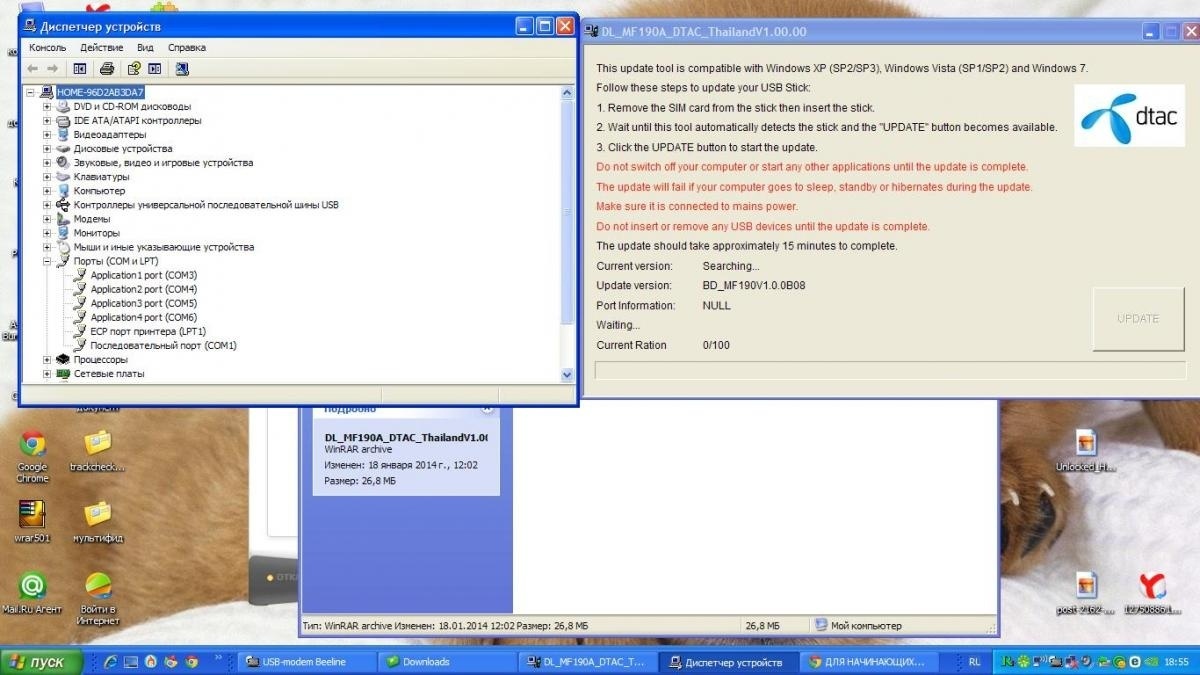The height and width of the screenshot is (675, 1200).
Task: Click the update progress bar
Action: [x=890, y=370]
